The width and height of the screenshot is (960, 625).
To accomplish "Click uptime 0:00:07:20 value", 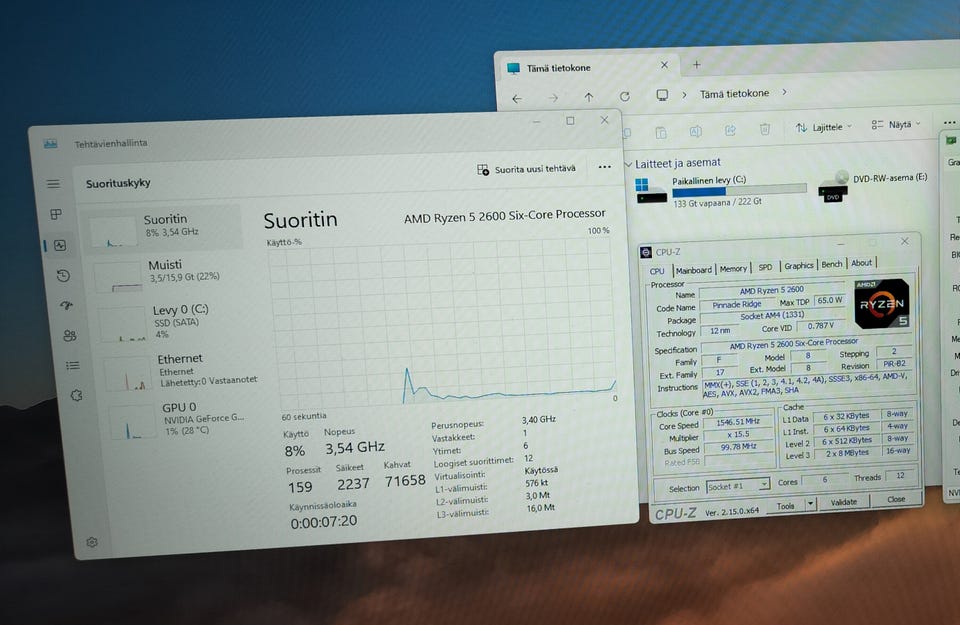I will pos(323,522).
